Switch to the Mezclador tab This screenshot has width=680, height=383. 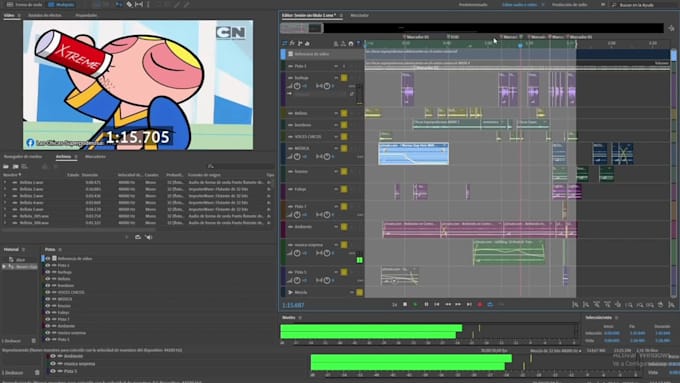[360, 15]
